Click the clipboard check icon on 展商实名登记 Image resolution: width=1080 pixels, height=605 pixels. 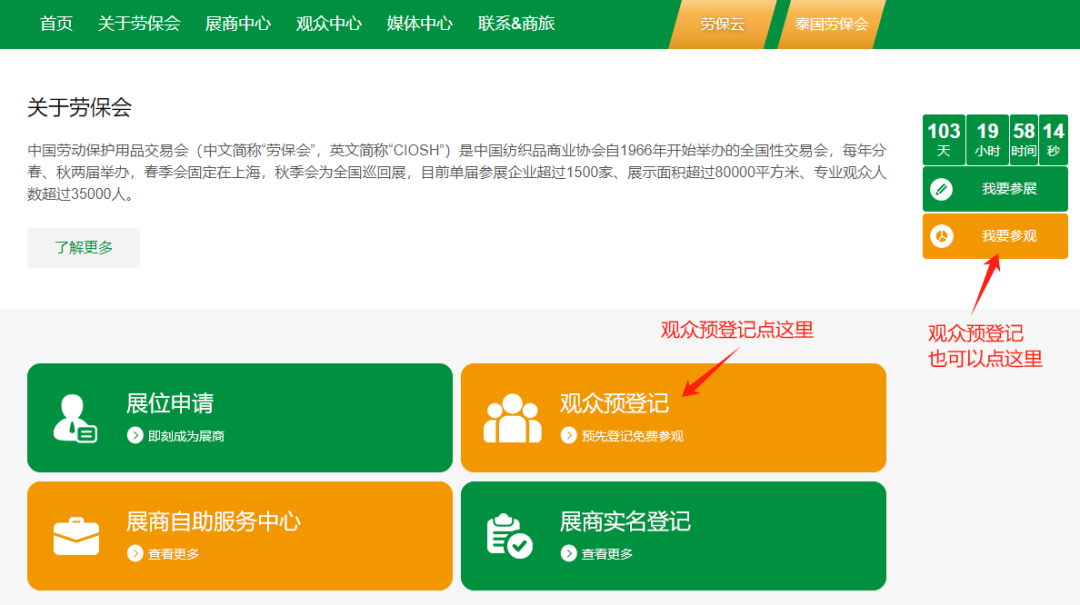[509, 536]
